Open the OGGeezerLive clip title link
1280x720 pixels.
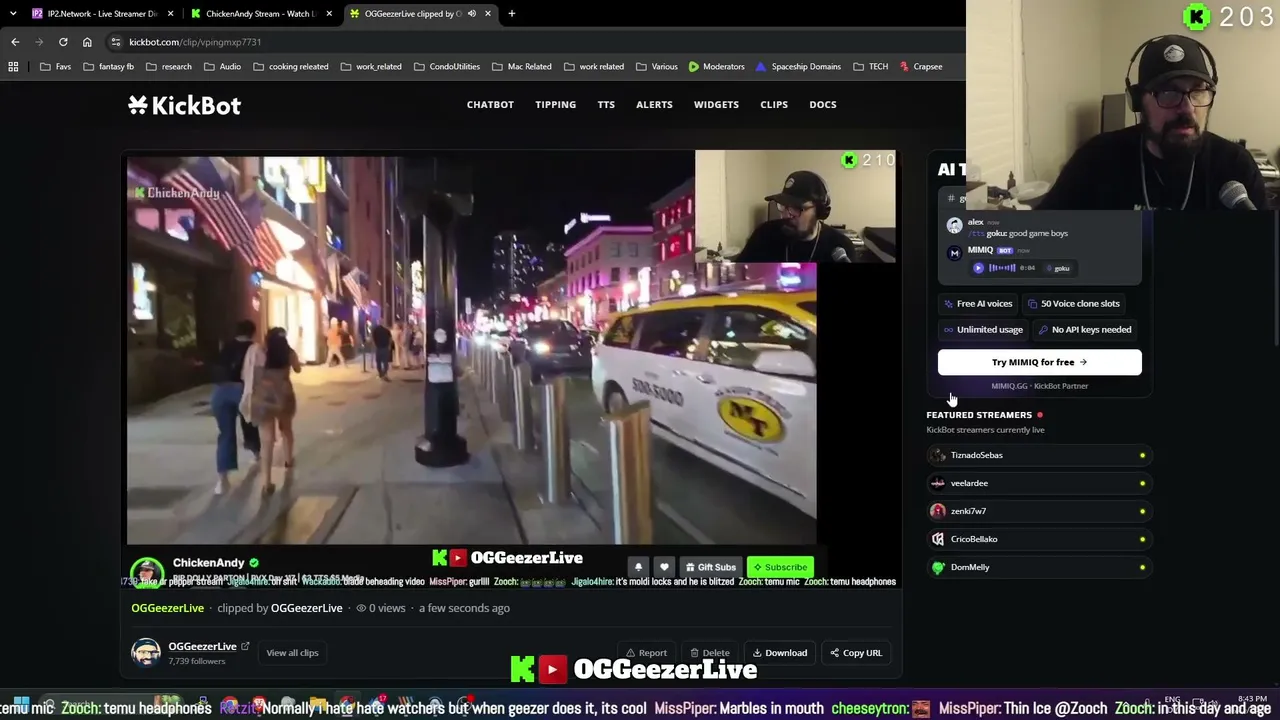pyautogui.click(x=167, y=608)
